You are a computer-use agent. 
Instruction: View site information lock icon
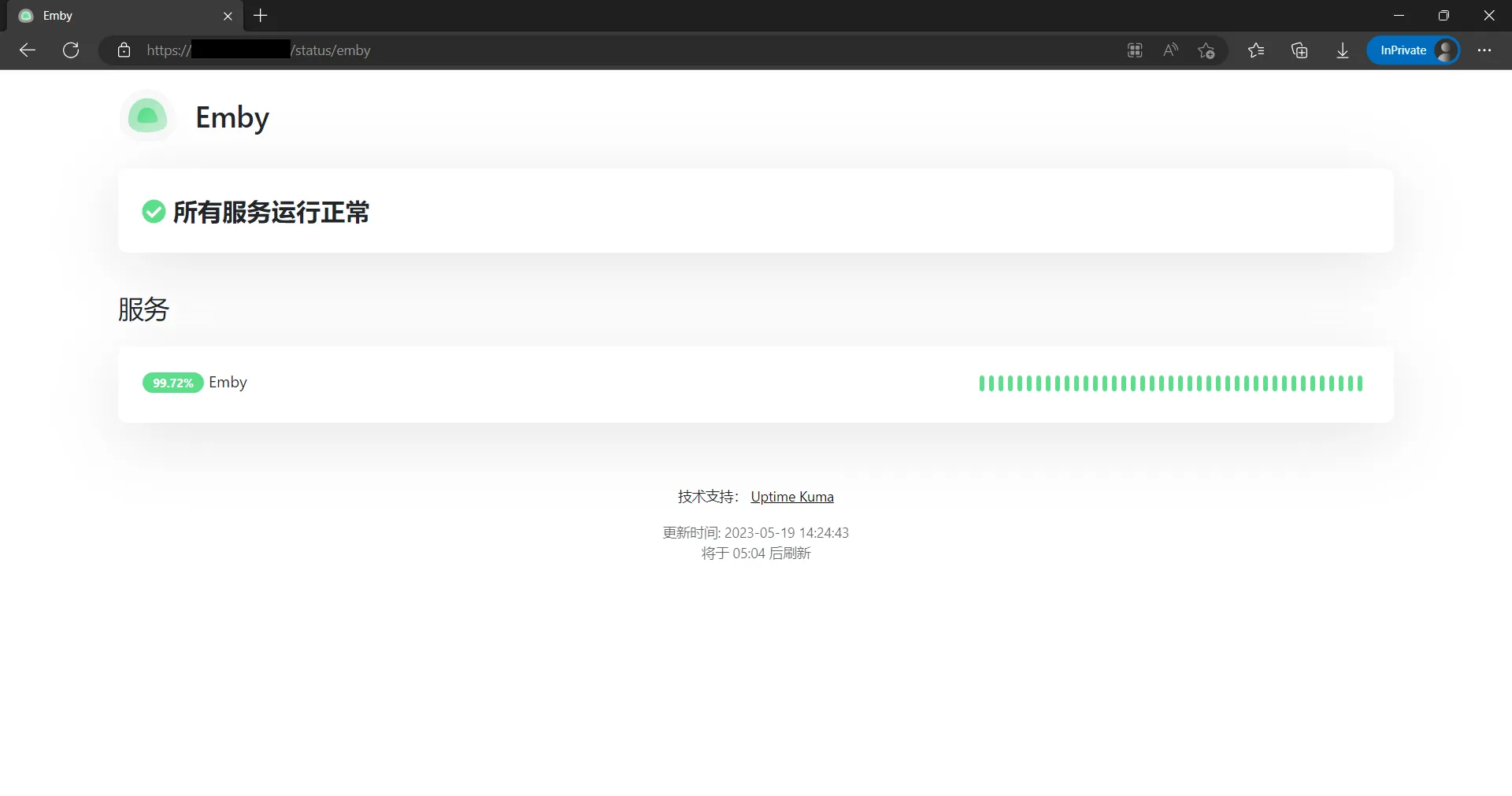pos(124,50)
